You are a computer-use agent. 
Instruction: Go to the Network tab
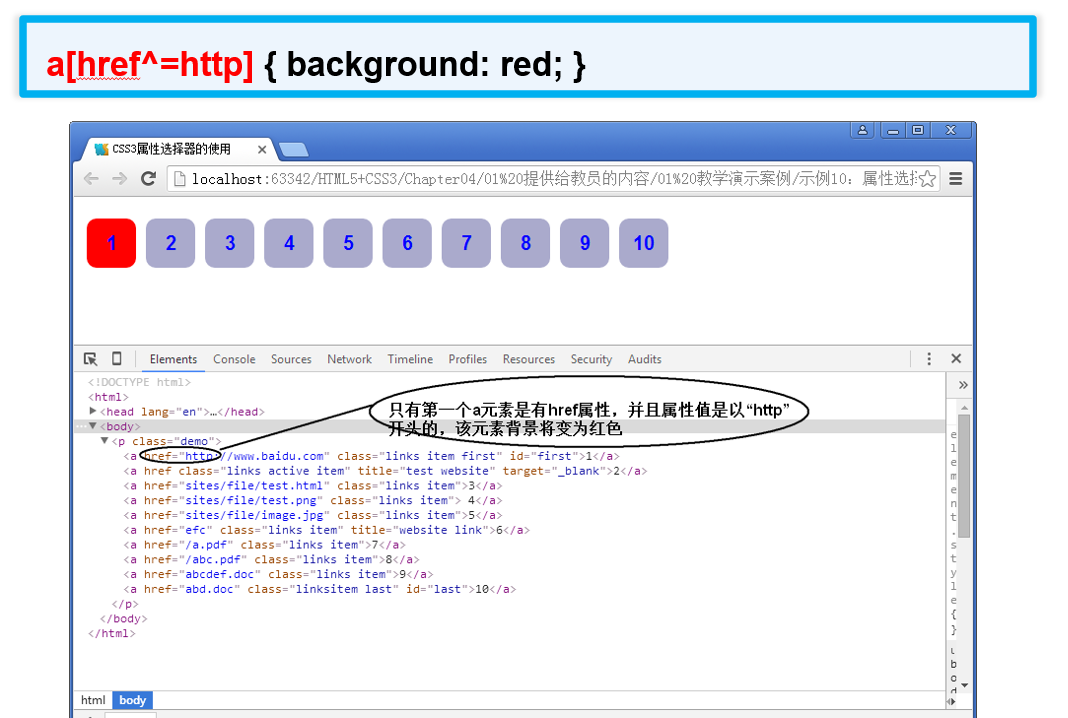[x=349, y=359]
